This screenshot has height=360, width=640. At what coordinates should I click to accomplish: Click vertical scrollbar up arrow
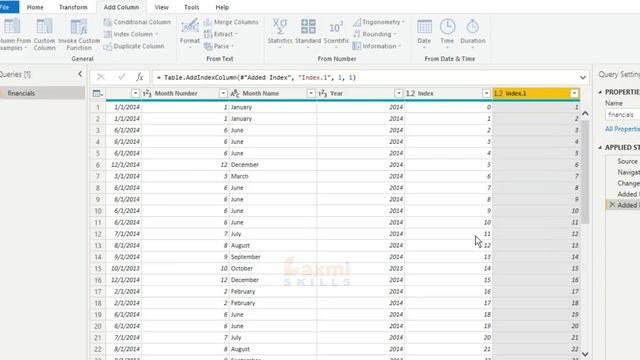pos(585,113)
